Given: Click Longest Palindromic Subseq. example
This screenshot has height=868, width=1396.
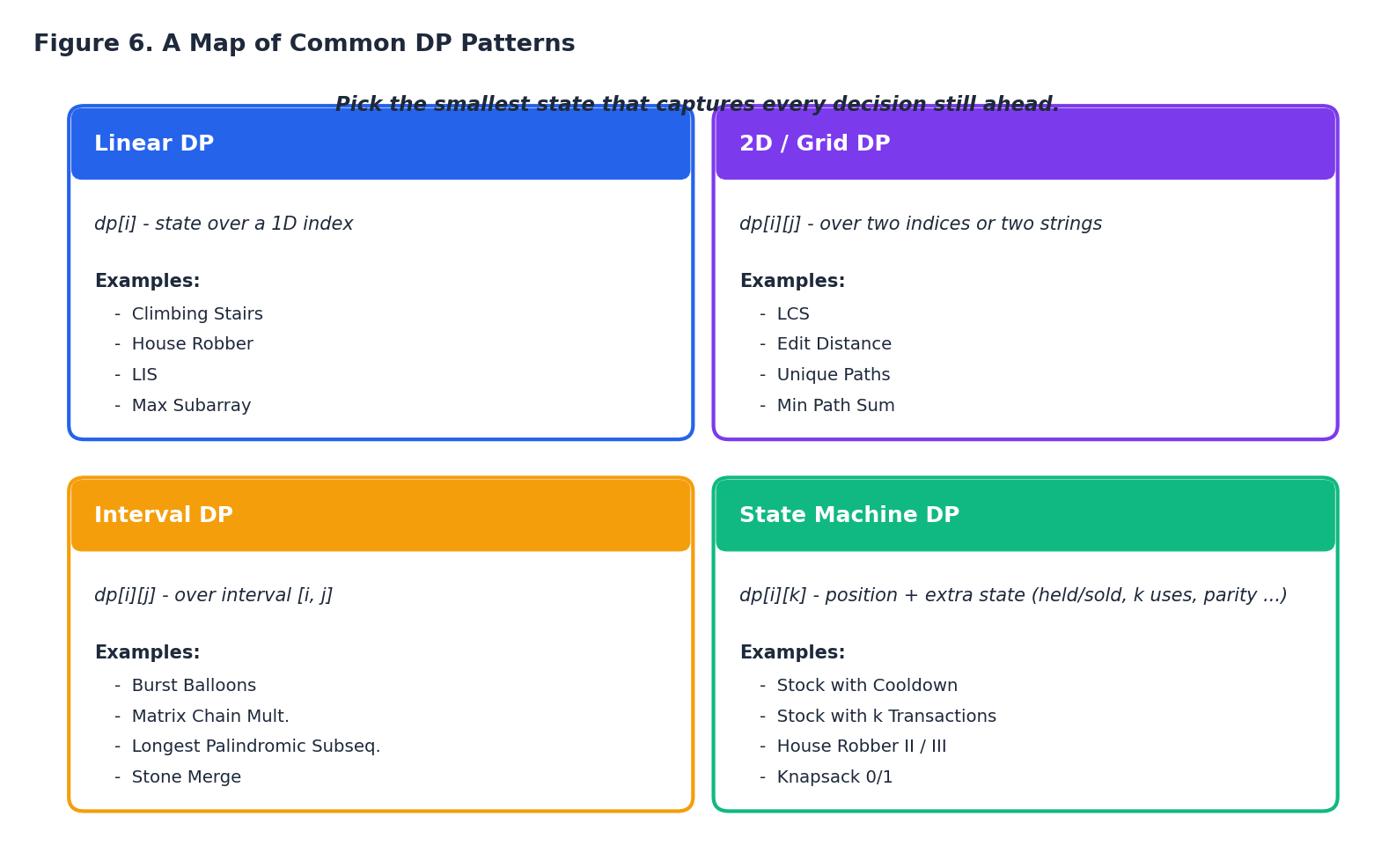Looking at the screenshot, I should [256, 747].
